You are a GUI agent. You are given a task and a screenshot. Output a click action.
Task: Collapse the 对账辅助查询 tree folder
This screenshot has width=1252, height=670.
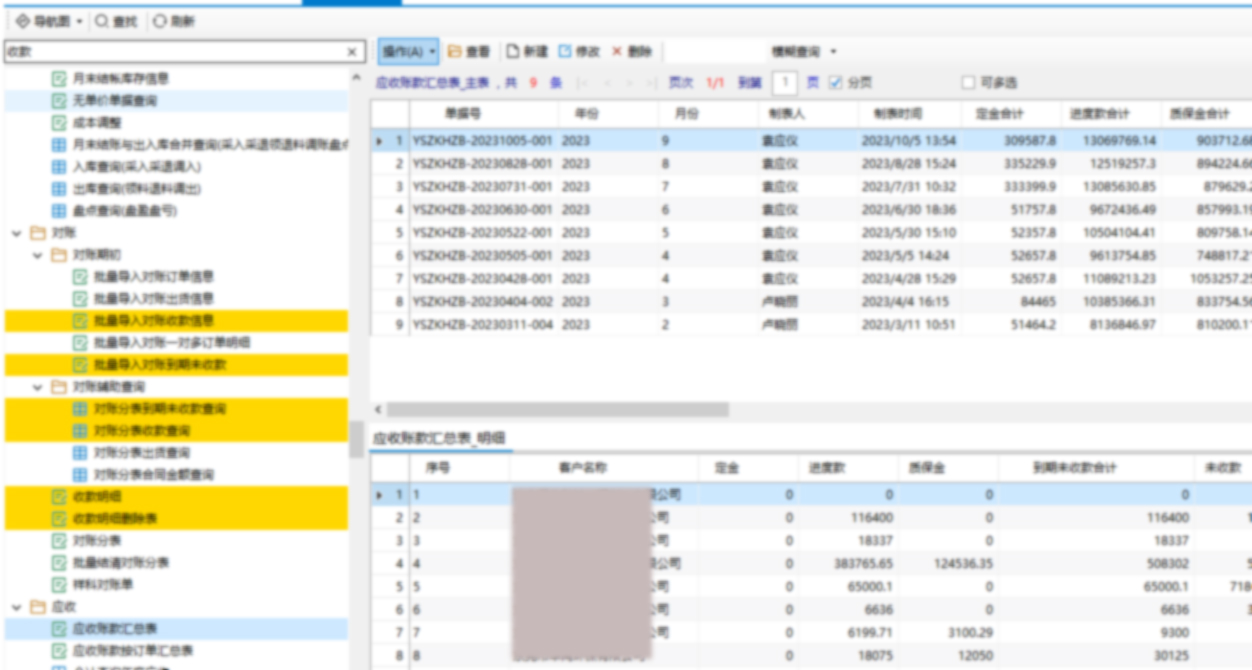[x=38, y=387]
